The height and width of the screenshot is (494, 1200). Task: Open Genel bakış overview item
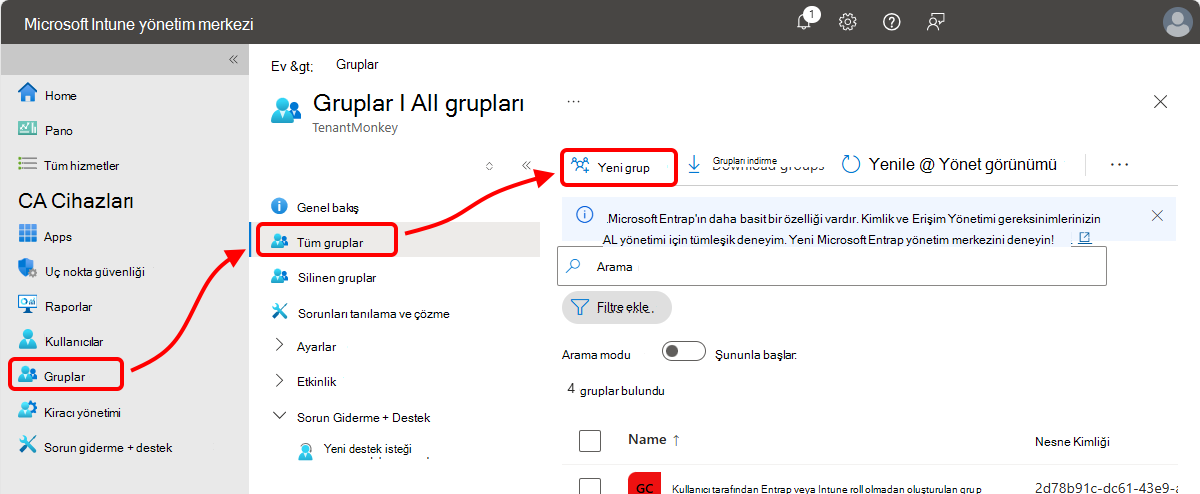point(328,207)
